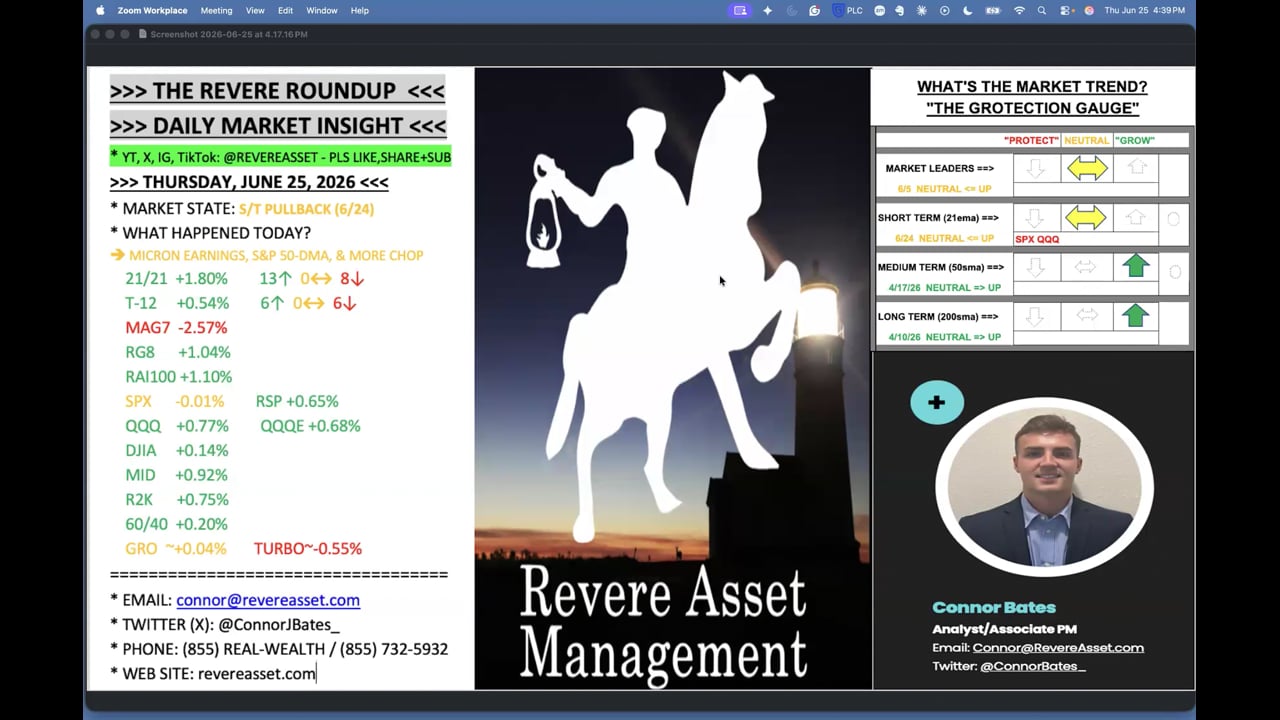1280x720 pixels.
Task: Open the Help menu
Action: pos(360,10)
